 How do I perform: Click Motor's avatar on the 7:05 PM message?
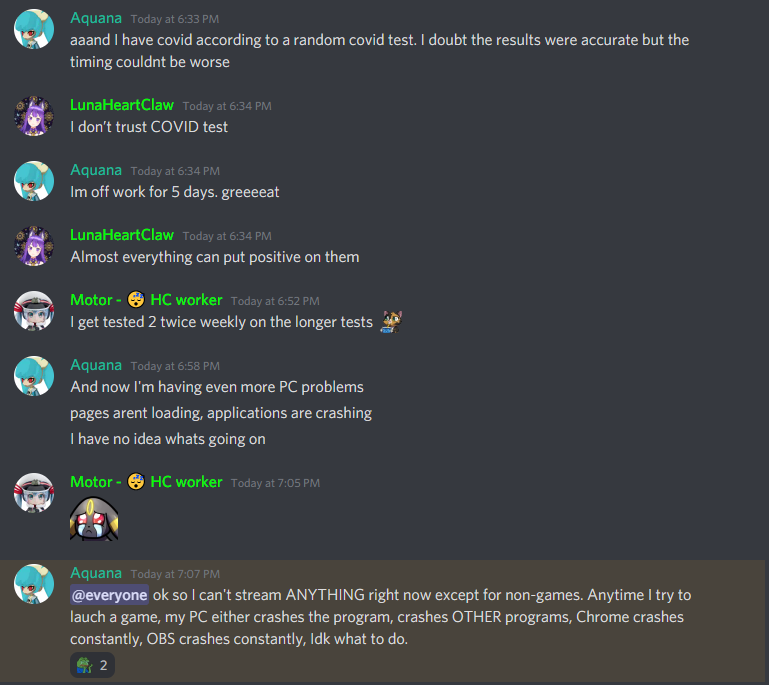[x=34, y=493]
